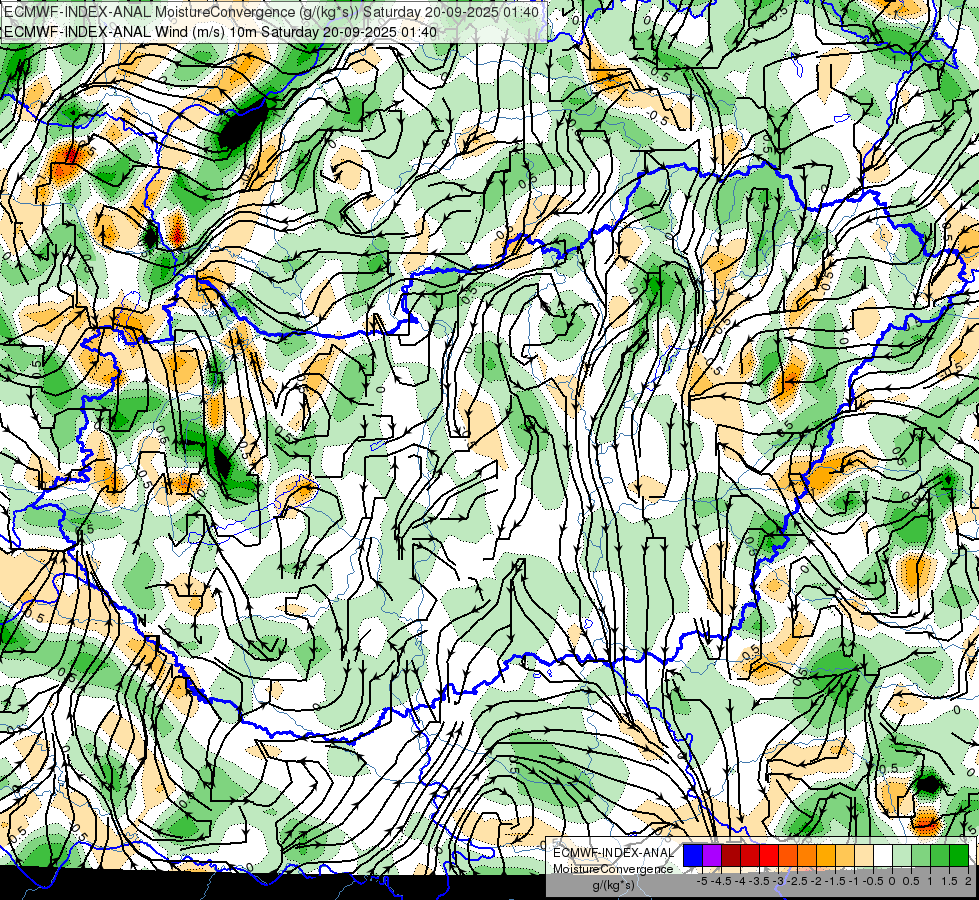
Task: Select the pale peach swatch between -1 and -0.5
Action: click(x=864, y=855)
